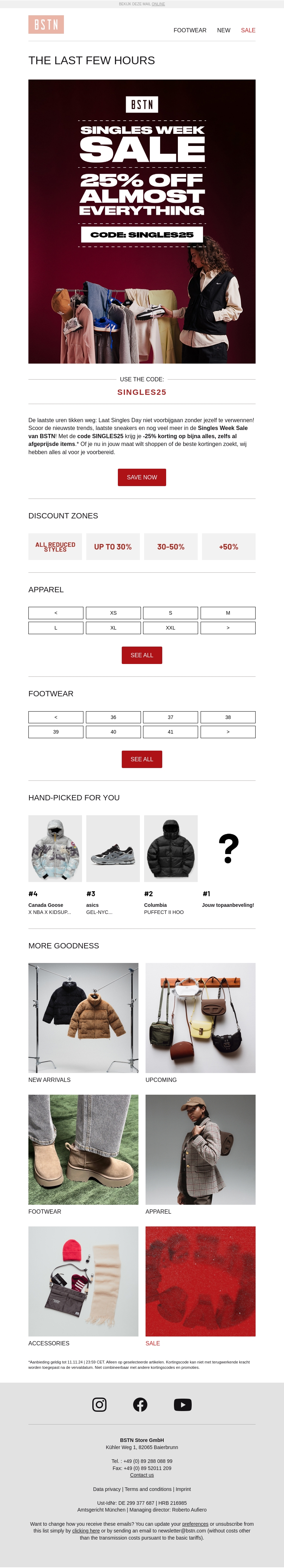Screen dimensions: 284x1568
Task: Open the New Arrivals jackets image
Action: [x=83, y=1017]
